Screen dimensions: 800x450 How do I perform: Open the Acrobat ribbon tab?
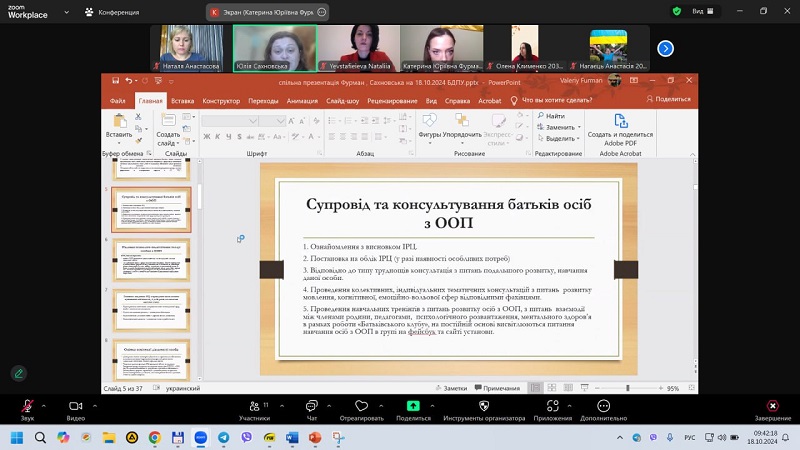tap(489, 101)
